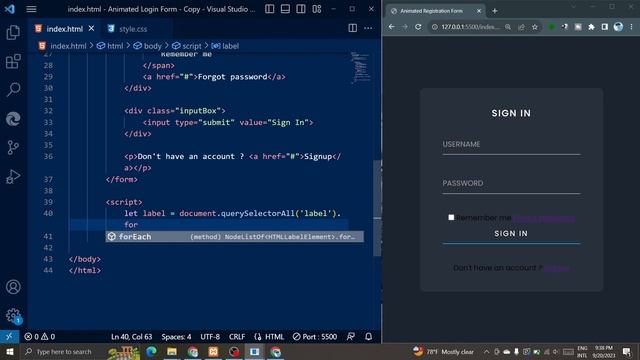Screen dimensions: 640x360
Task: Open the Manage settings gear
Action: pos(13,316)
